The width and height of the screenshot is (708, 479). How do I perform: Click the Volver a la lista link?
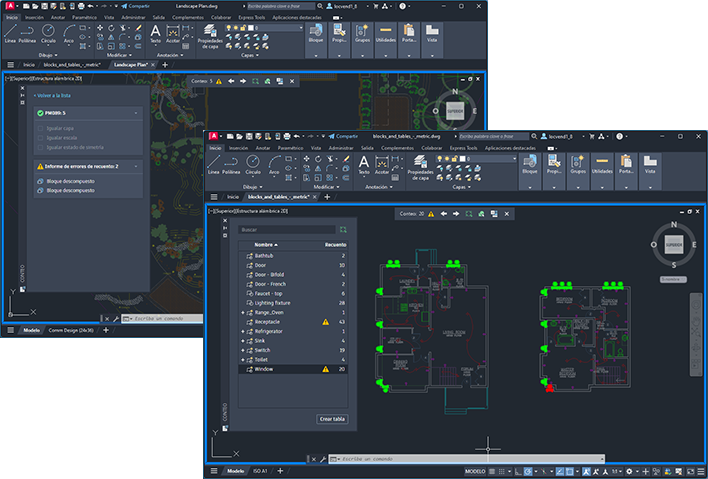[x=52, y=96]
